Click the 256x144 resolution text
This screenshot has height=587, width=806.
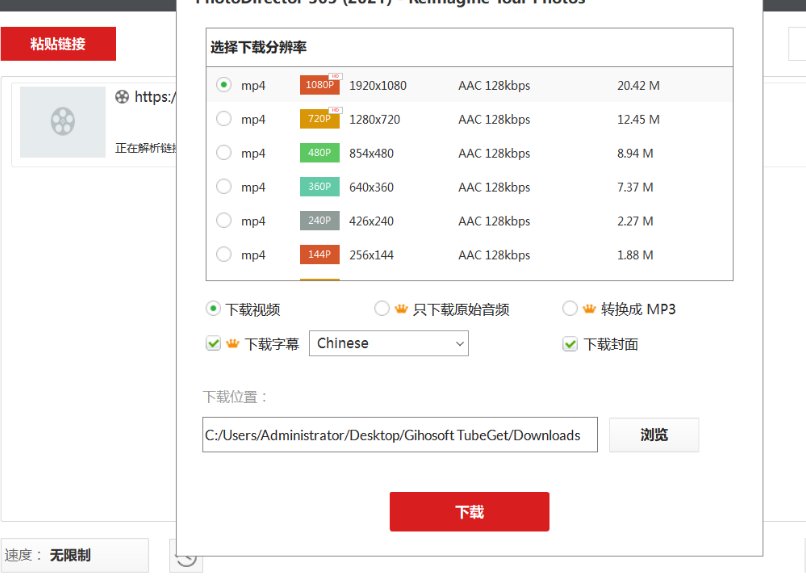[372, 255]
